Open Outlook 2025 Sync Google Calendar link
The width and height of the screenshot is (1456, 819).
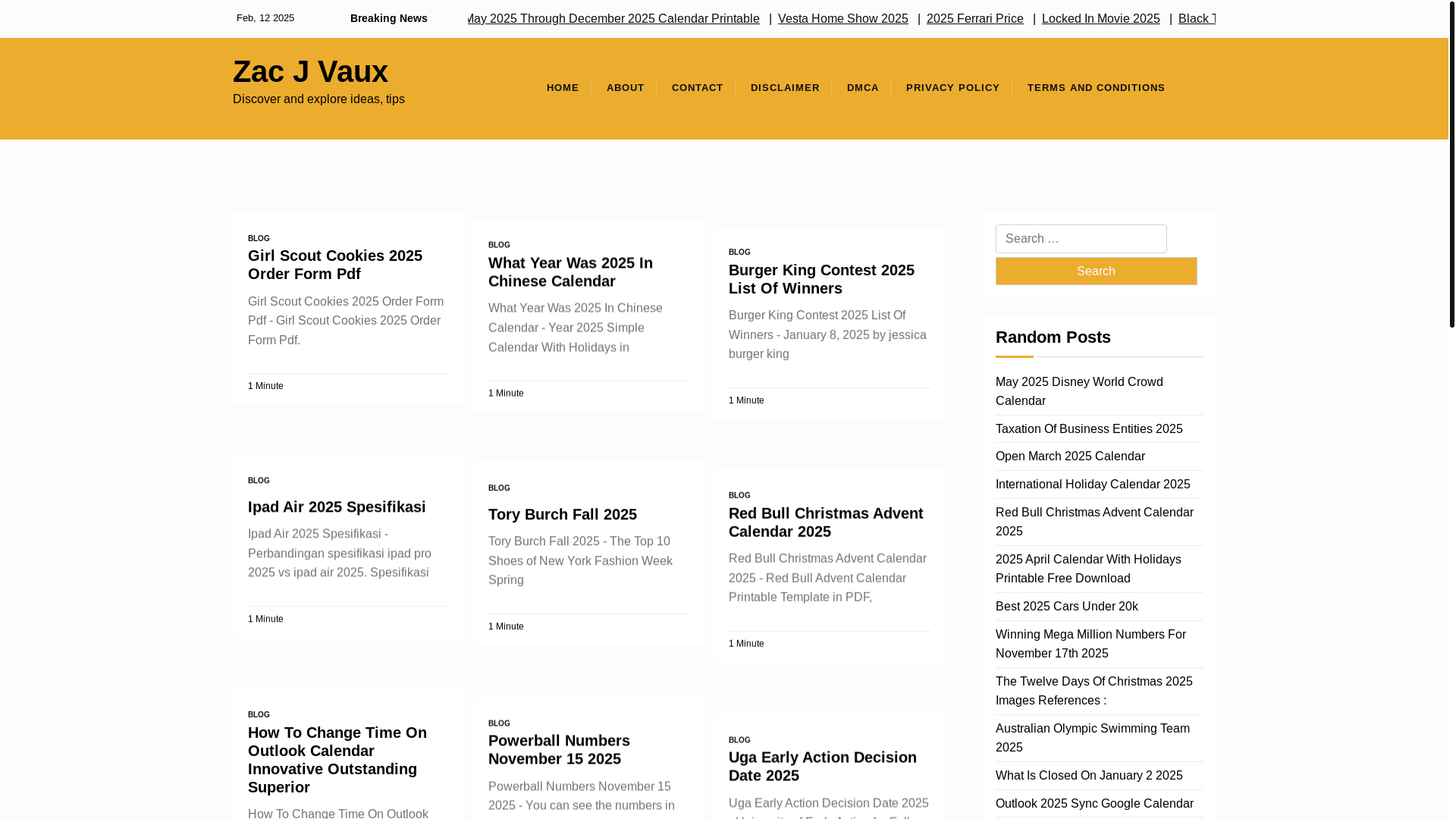(x=1094, y=804)
